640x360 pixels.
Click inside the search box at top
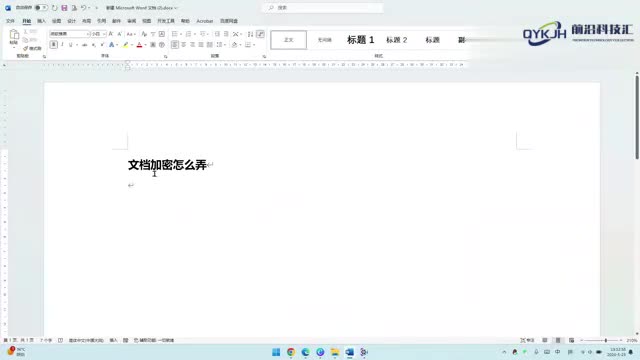323,8
